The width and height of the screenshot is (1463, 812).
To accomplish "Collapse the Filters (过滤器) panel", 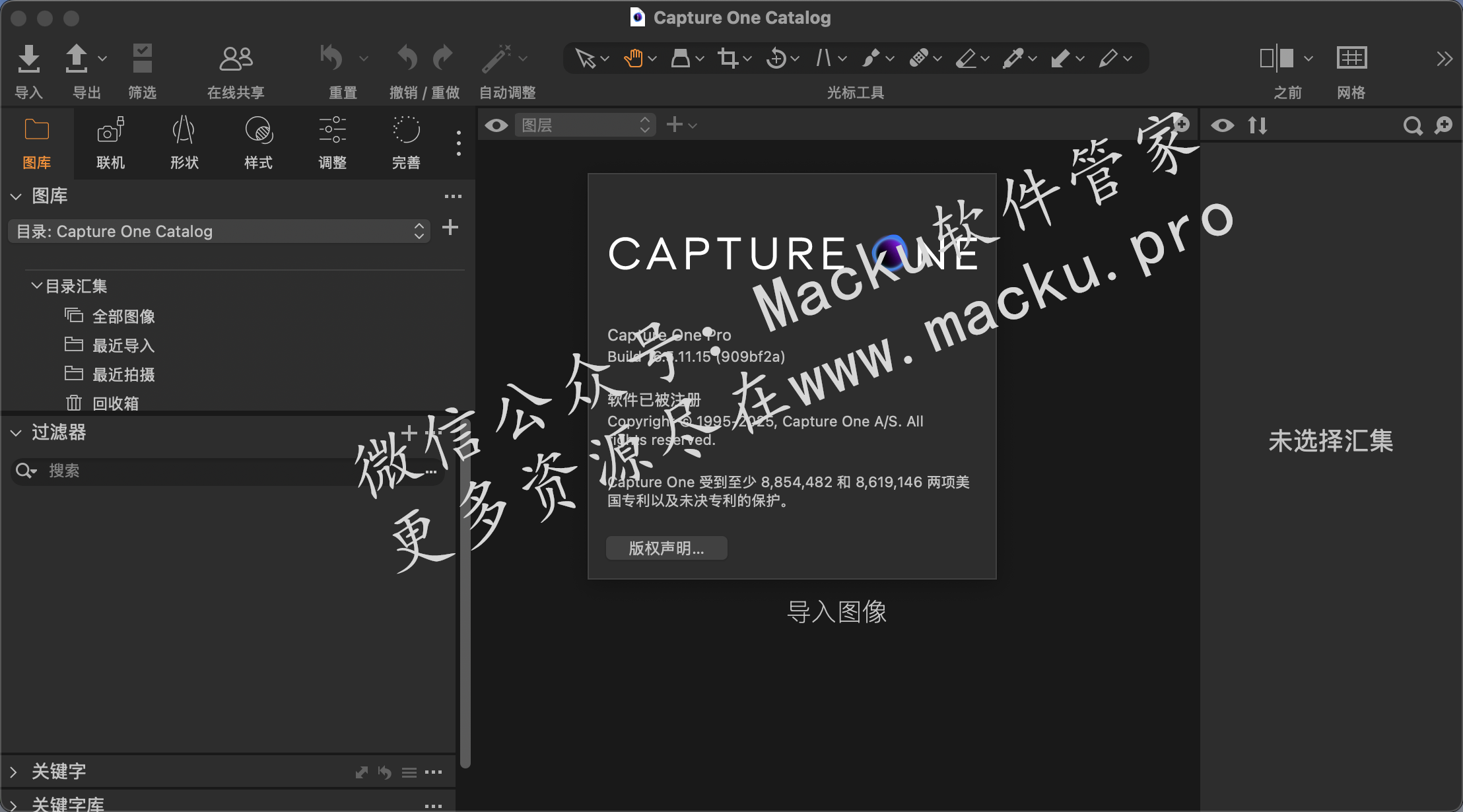I will pyautogui.click(x=16, y=433).
